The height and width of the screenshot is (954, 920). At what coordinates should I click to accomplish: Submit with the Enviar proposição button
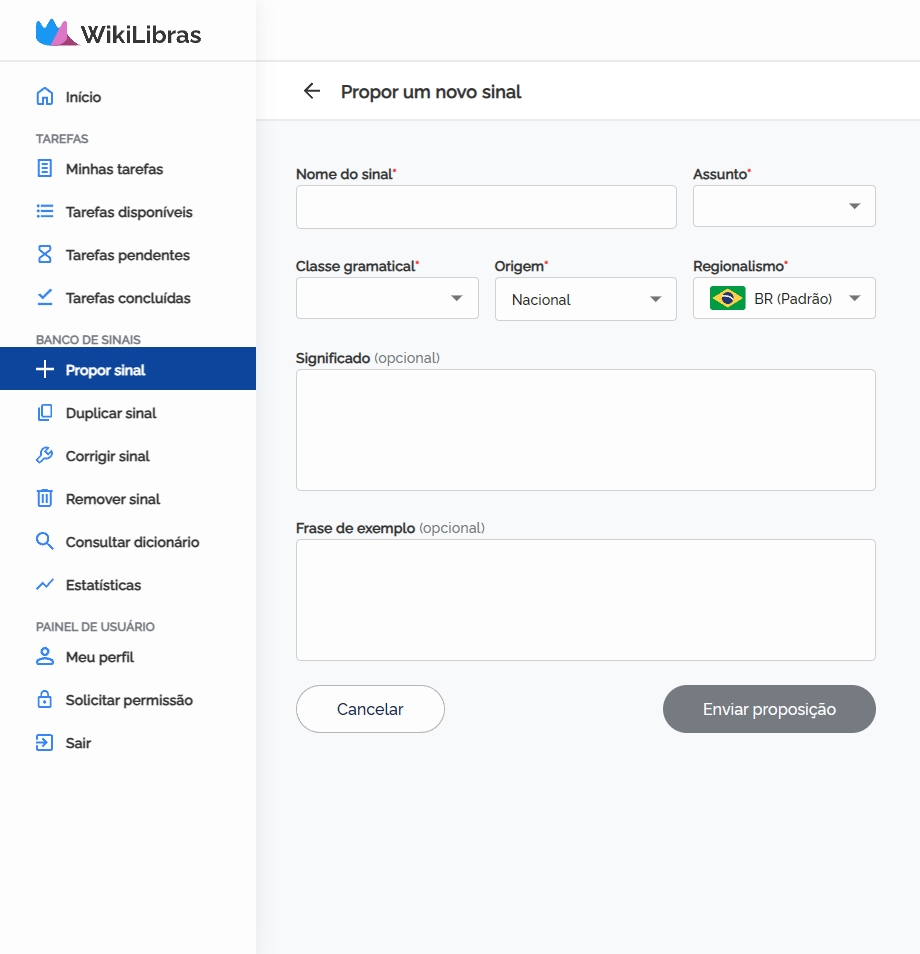coord(769,709)
